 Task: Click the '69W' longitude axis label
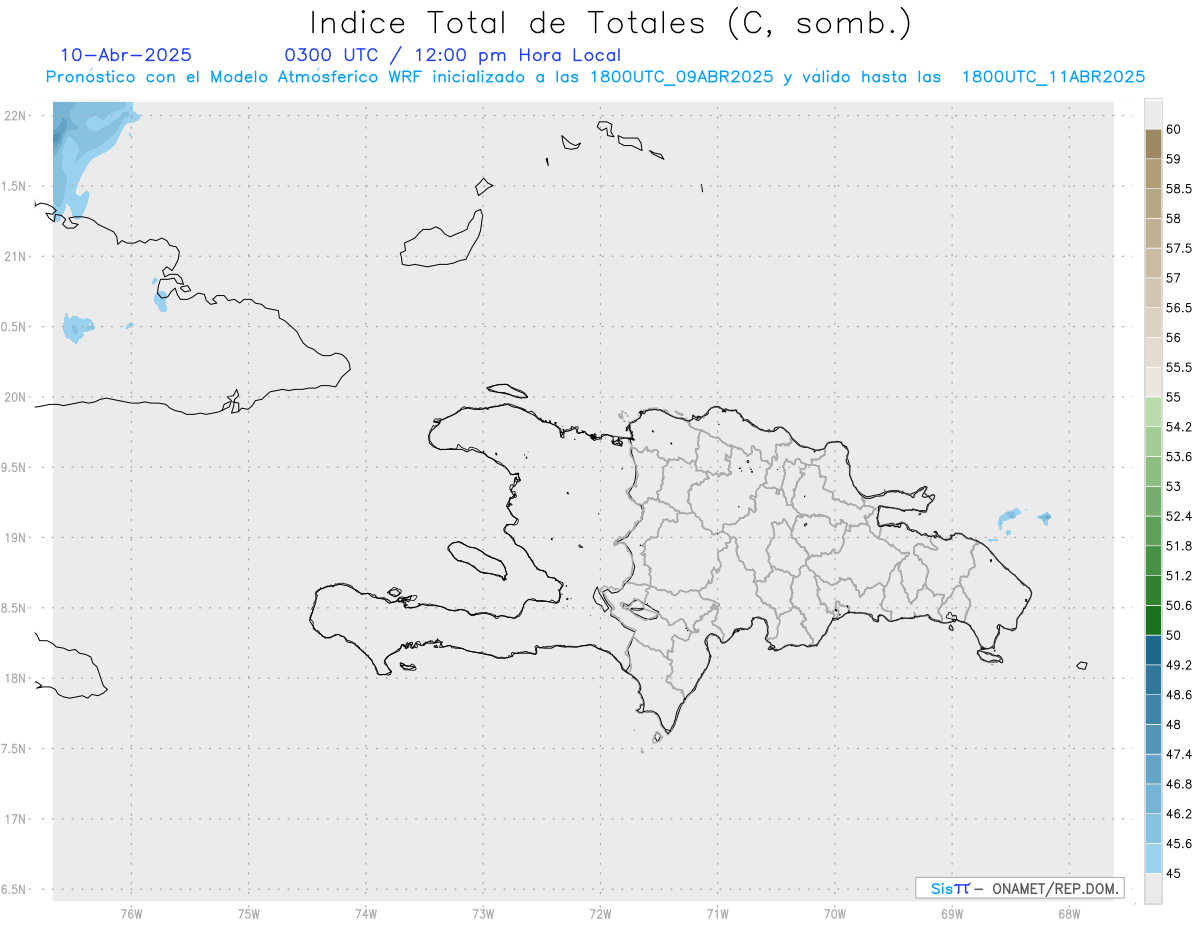[951, 913]
